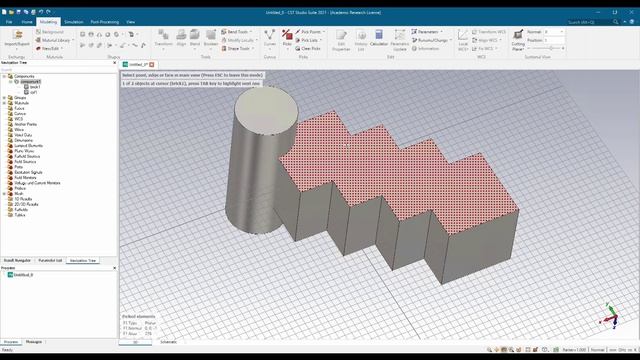Open the Pick Points dropdown
The image size is (640, 360).
[310, 32]
